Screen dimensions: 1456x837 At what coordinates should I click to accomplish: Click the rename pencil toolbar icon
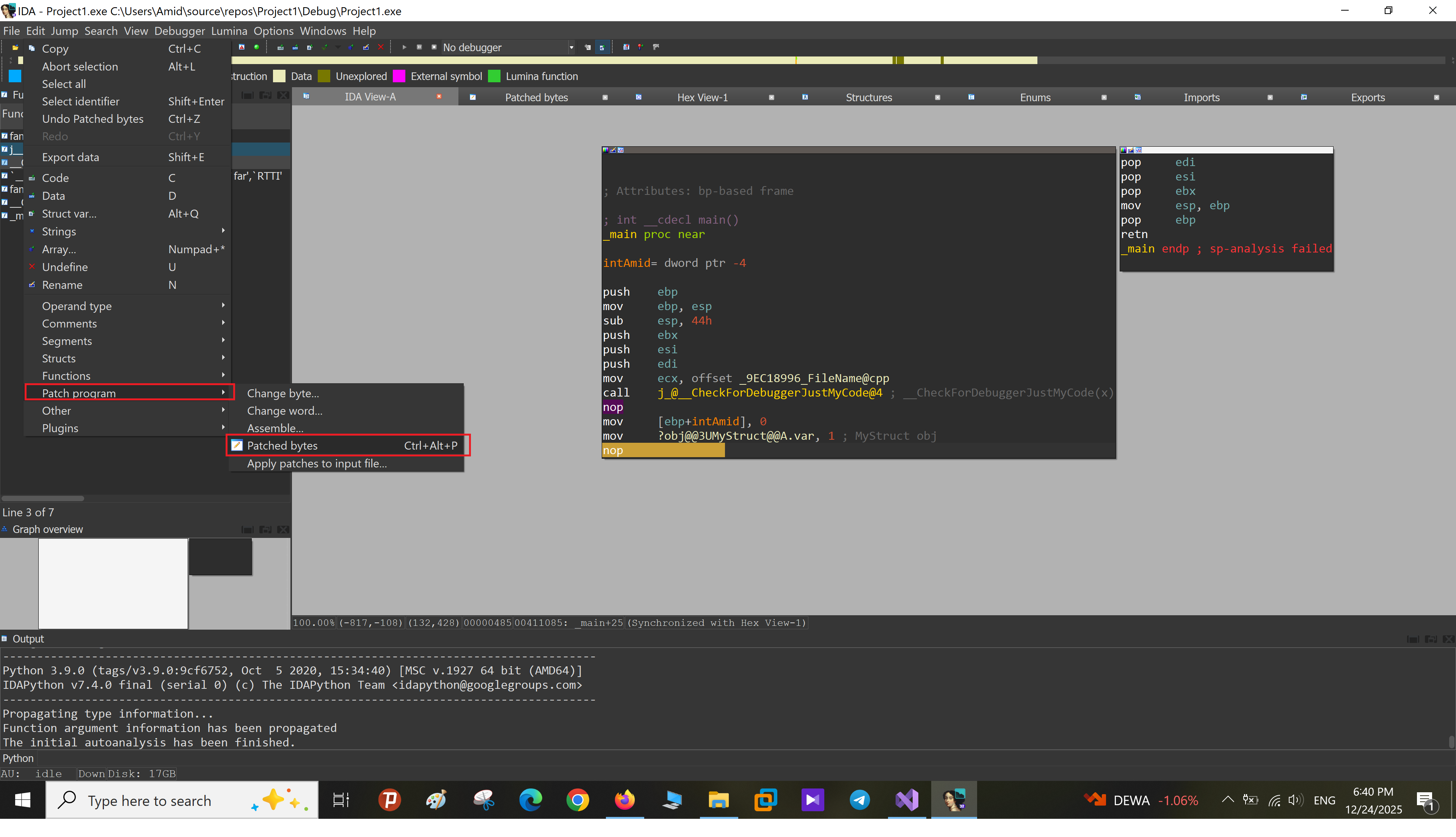pyautogui.click(x=366, y=47)
